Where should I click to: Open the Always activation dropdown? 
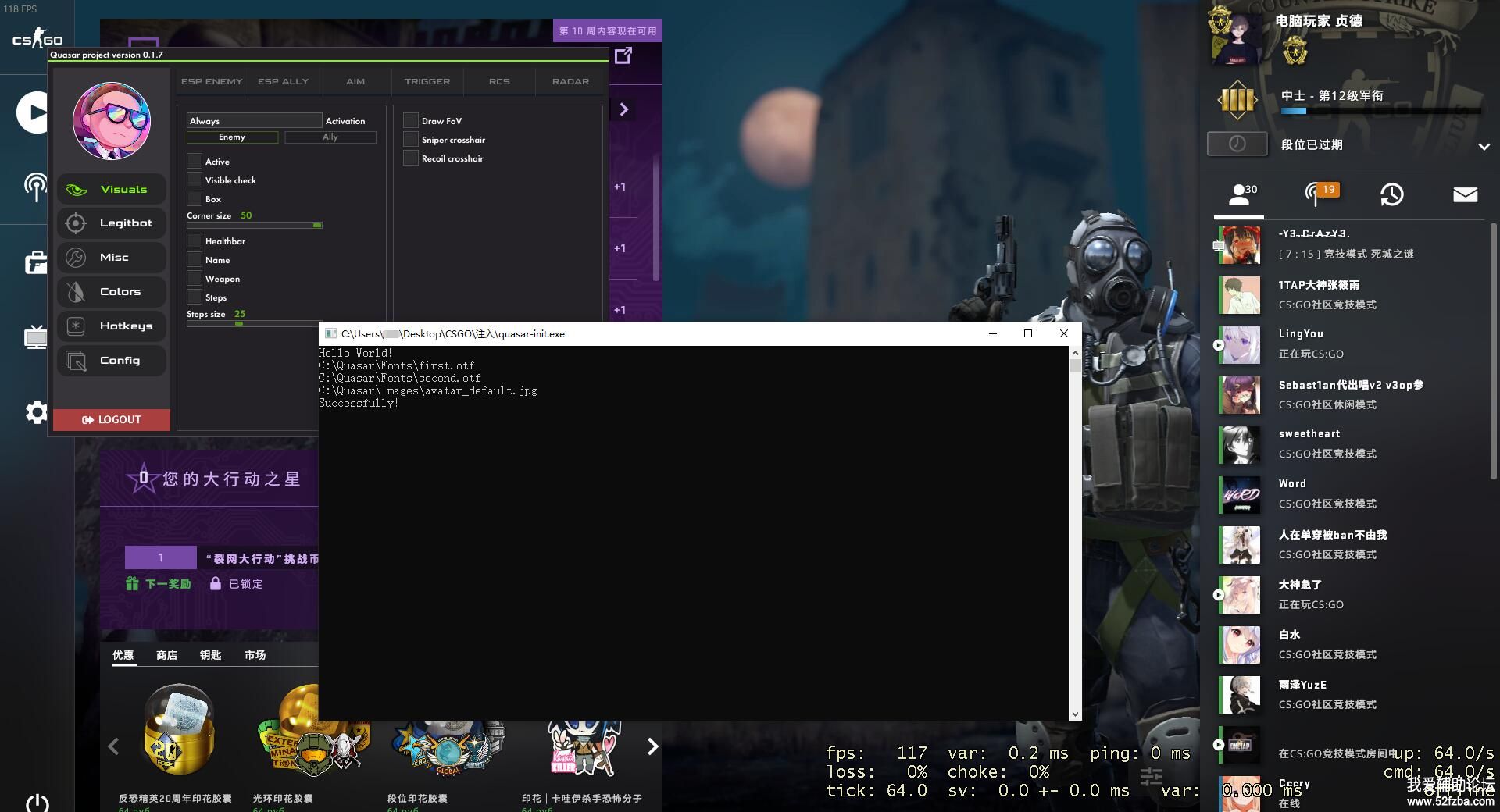(x=254, y=120)
